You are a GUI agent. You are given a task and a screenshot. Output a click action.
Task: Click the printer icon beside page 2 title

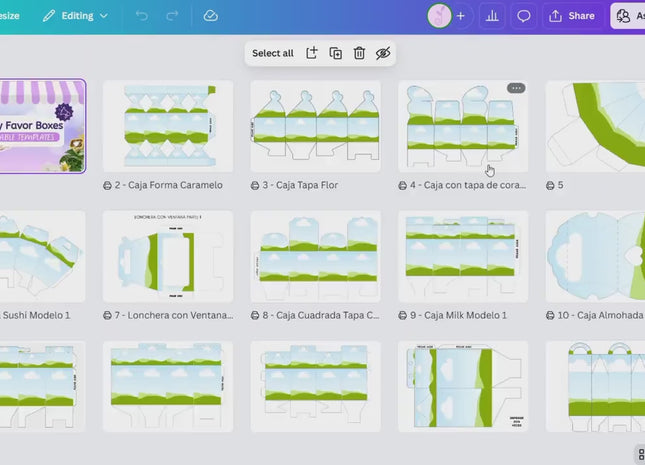107,186
